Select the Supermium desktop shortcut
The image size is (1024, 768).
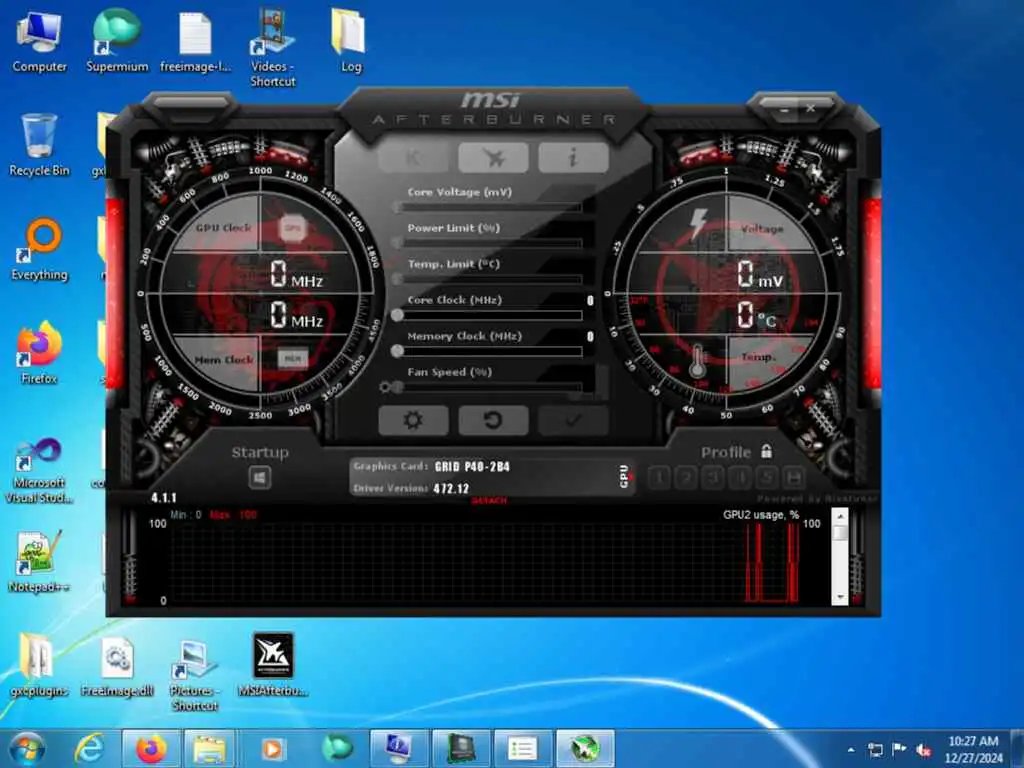coord(117,40)
